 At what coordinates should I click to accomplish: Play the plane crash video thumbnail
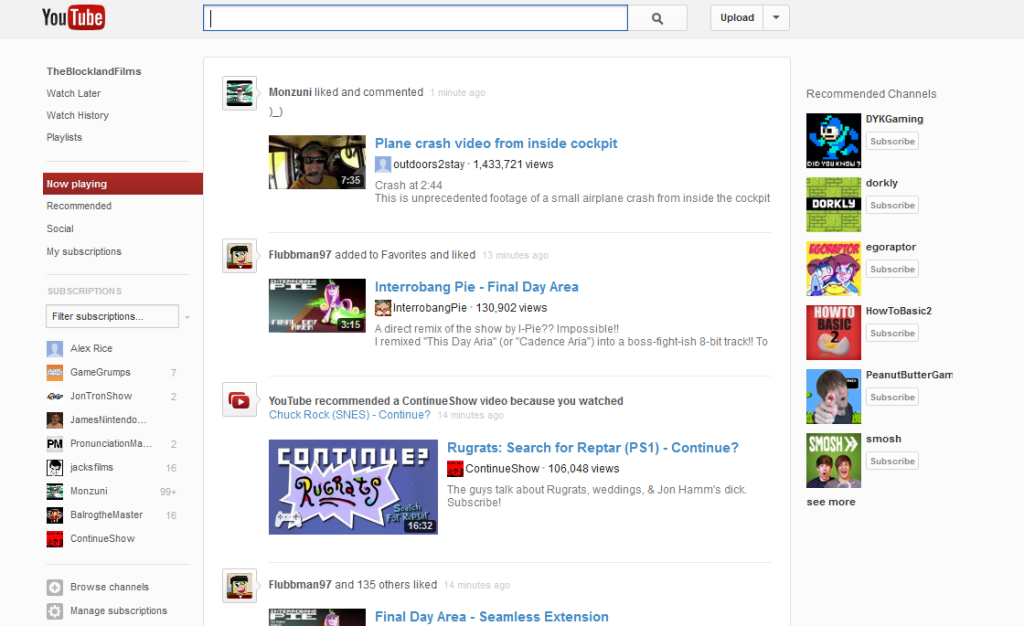317,162
